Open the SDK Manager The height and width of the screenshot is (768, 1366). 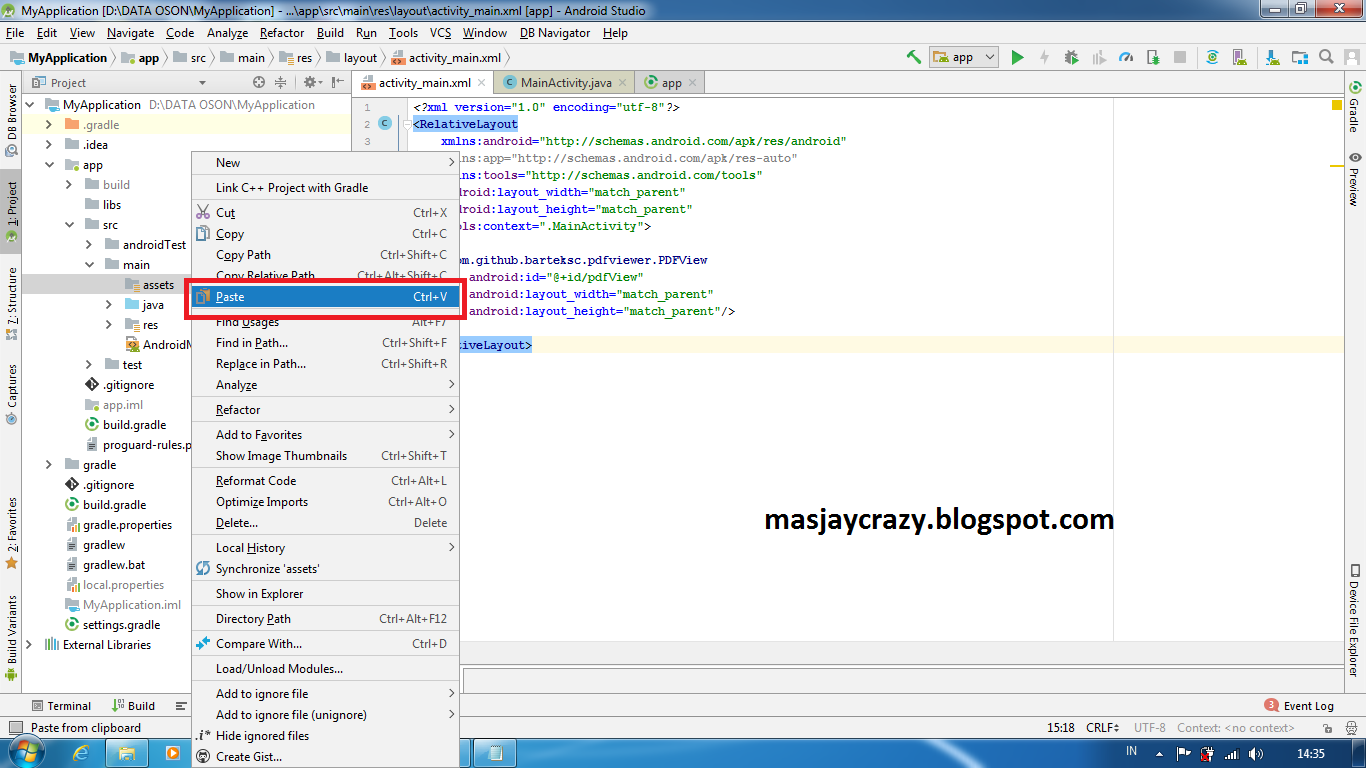1273,58
